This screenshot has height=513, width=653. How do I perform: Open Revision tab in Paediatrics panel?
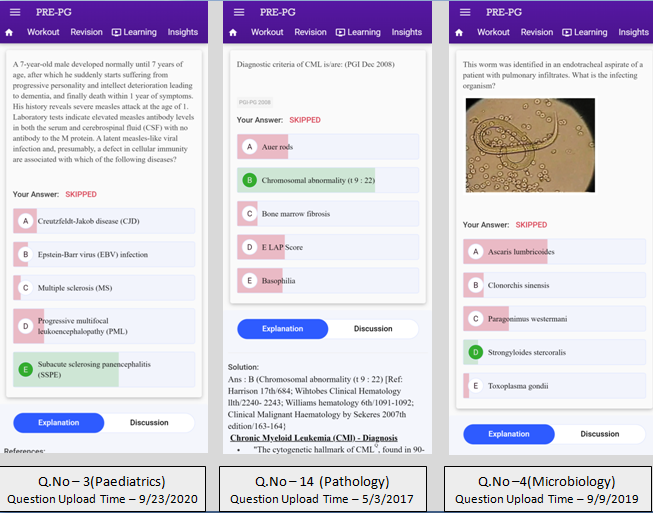86,32
